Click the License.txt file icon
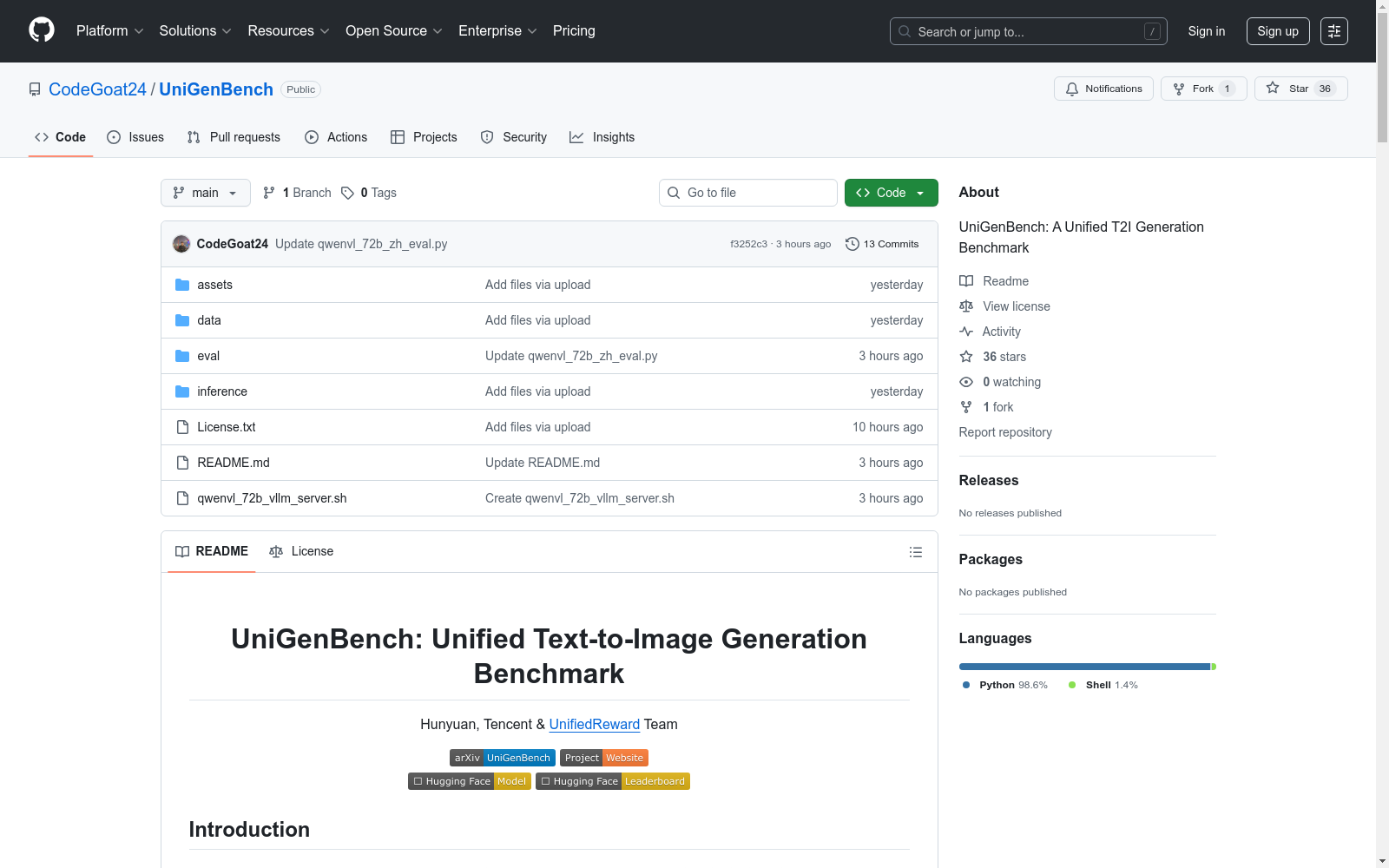This screenshot has height=868, width=1389. [x=182, y=427]
